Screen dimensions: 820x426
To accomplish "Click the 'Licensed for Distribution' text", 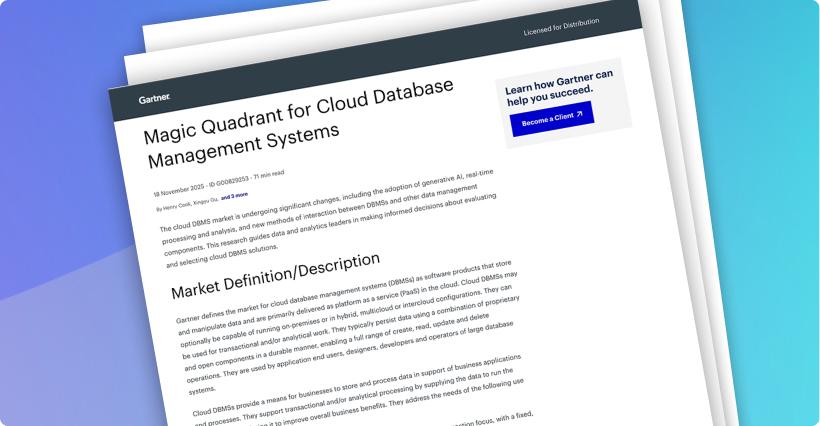I will 561,27.
